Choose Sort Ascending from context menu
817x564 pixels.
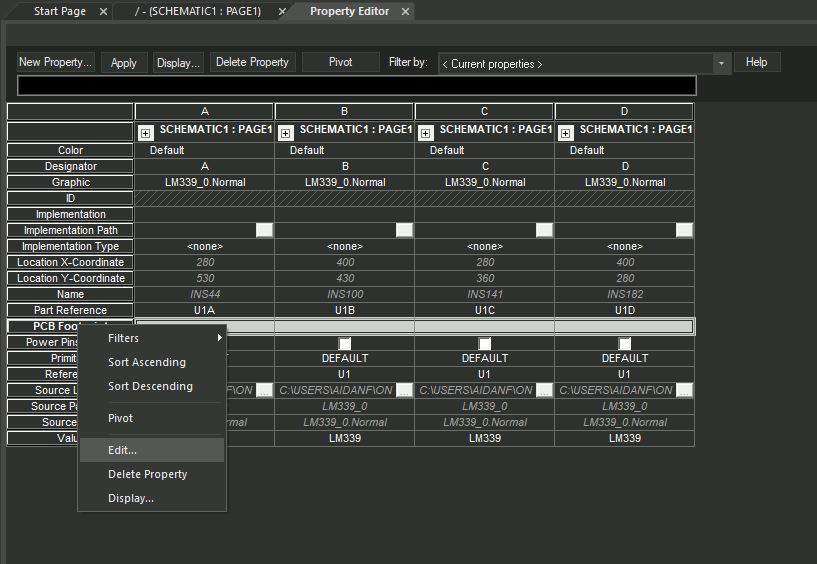tap(152, 362)
